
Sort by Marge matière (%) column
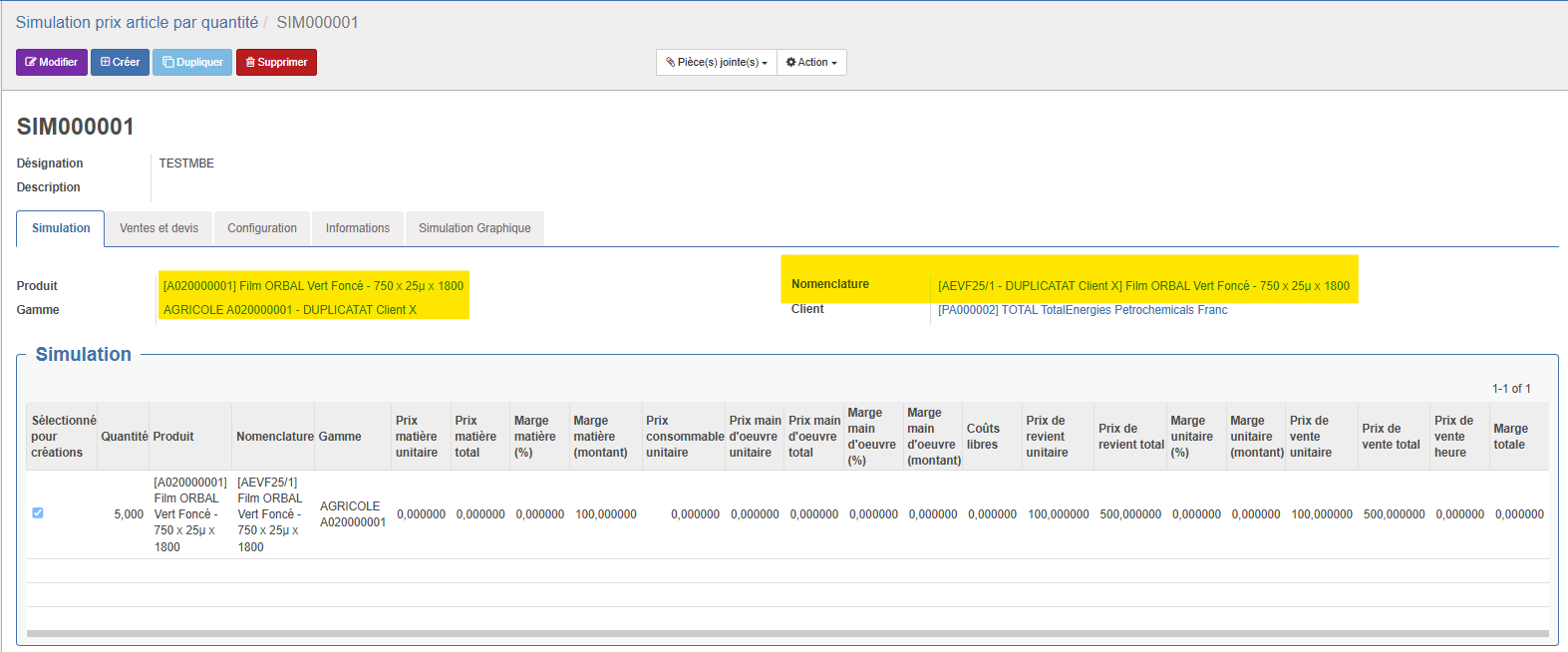(x=539, y=437)
